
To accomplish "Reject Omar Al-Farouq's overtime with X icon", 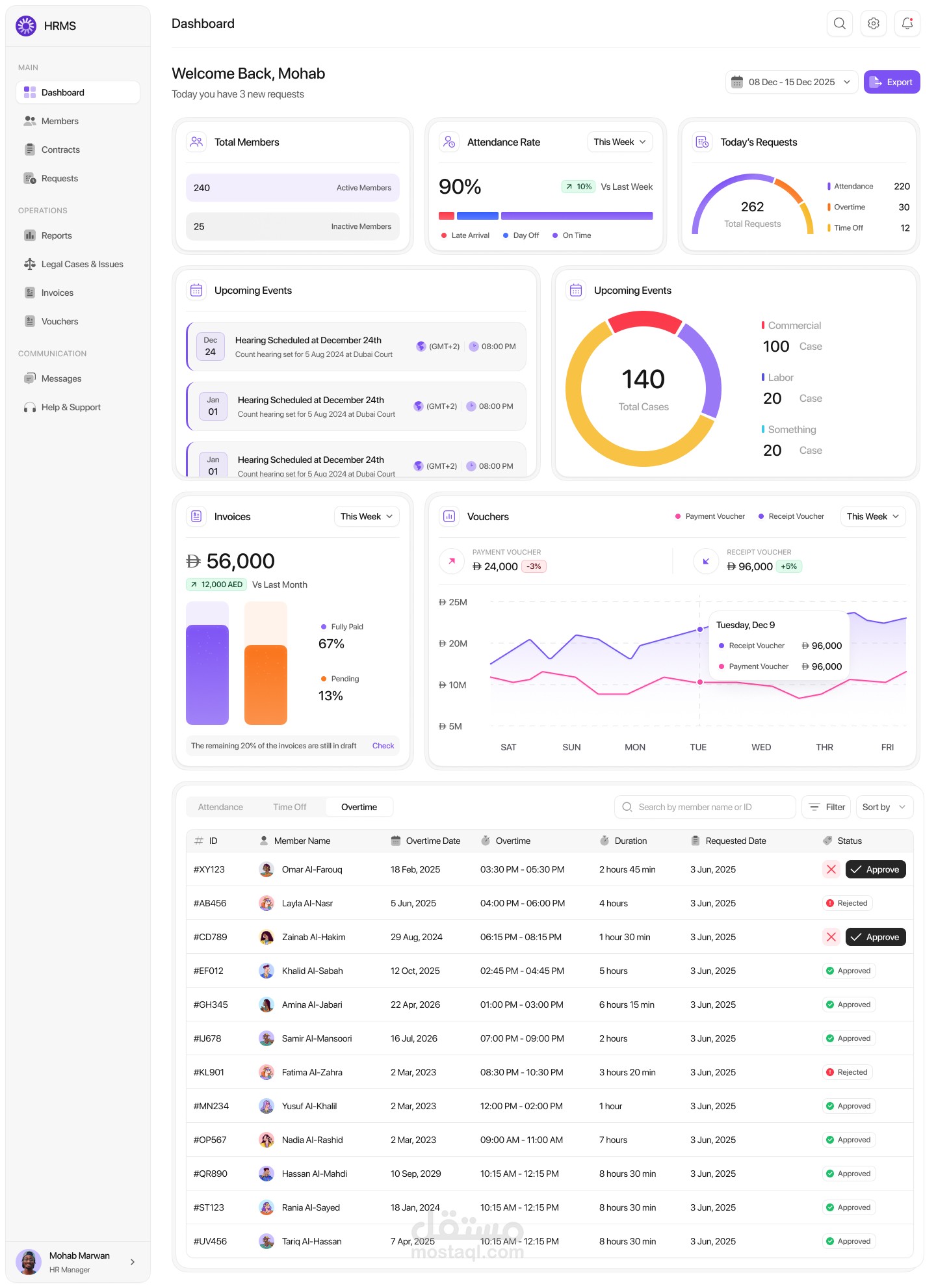I will 831,869.
